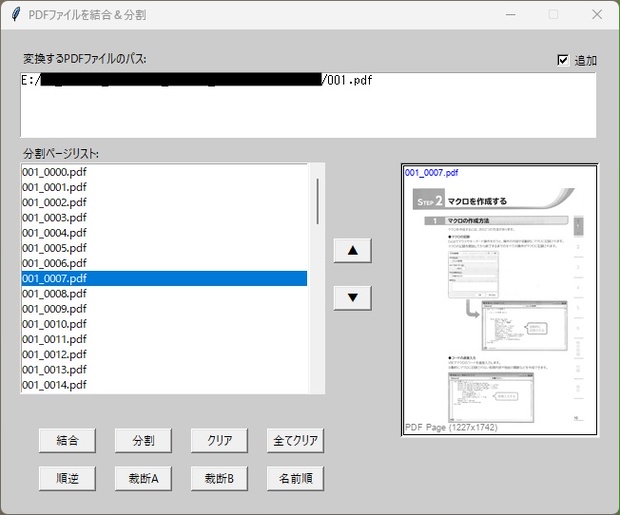Click the 全てクリア button
620x515 pixels.
[295, 440]
